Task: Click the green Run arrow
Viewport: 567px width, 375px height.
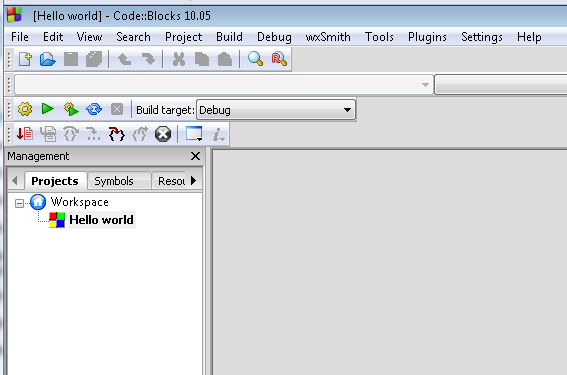Action: (48, 108)
